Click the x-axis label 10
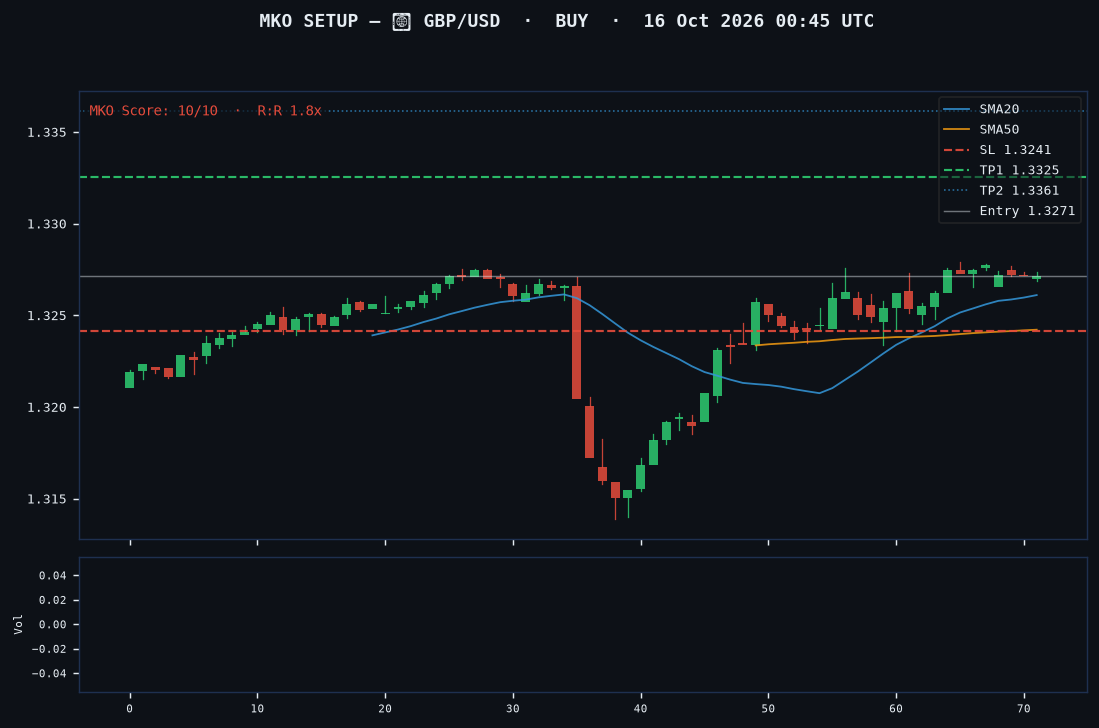Viewport: 1099px width, 728px height. coord(257,708)
